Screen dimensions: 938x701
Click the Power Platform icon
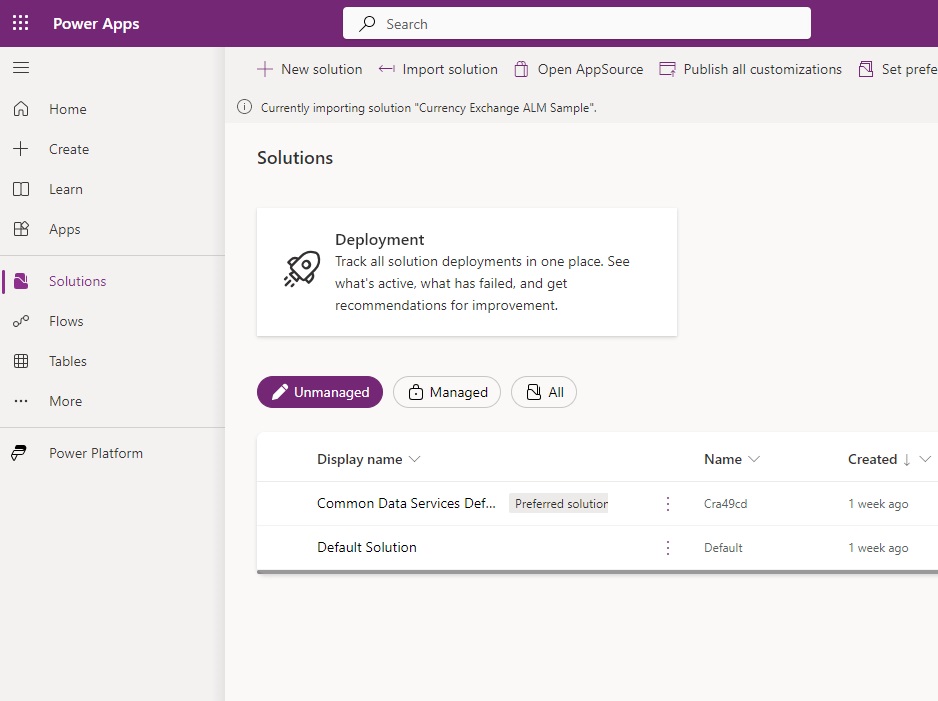coord(19,453)
